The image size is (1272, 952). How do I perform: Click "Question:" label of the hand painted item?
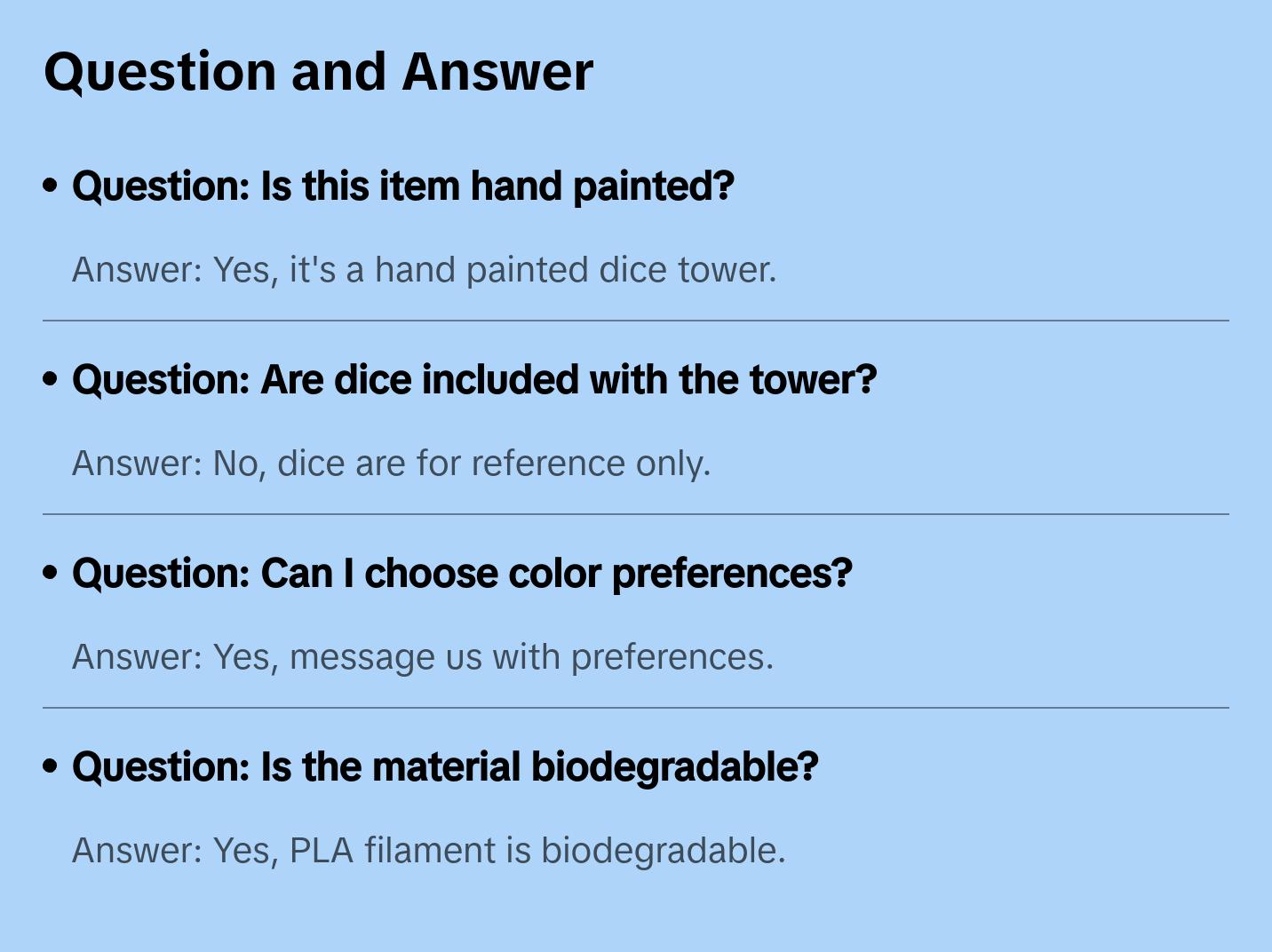tap(161, 186)
